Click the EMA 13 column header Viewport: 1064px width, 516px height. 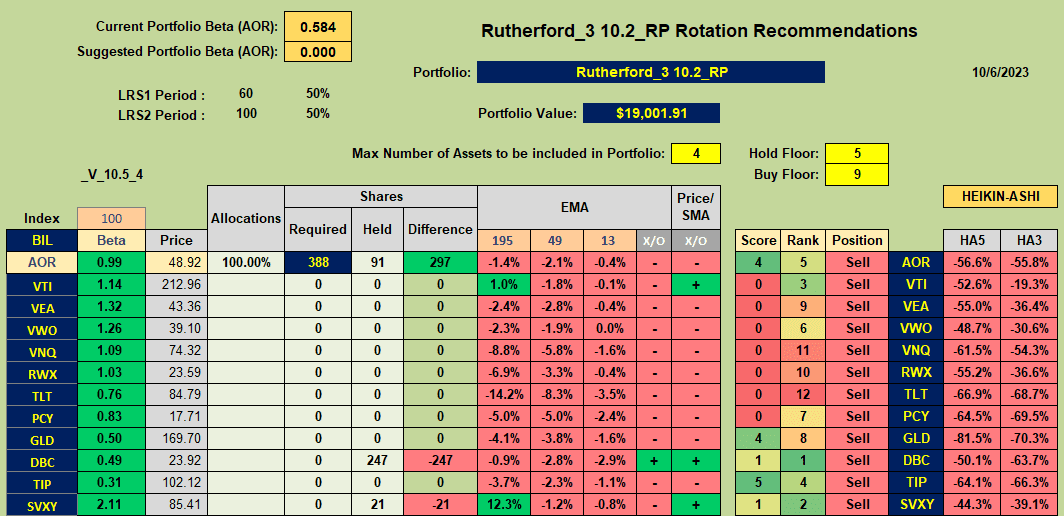(x=609, y=240)
